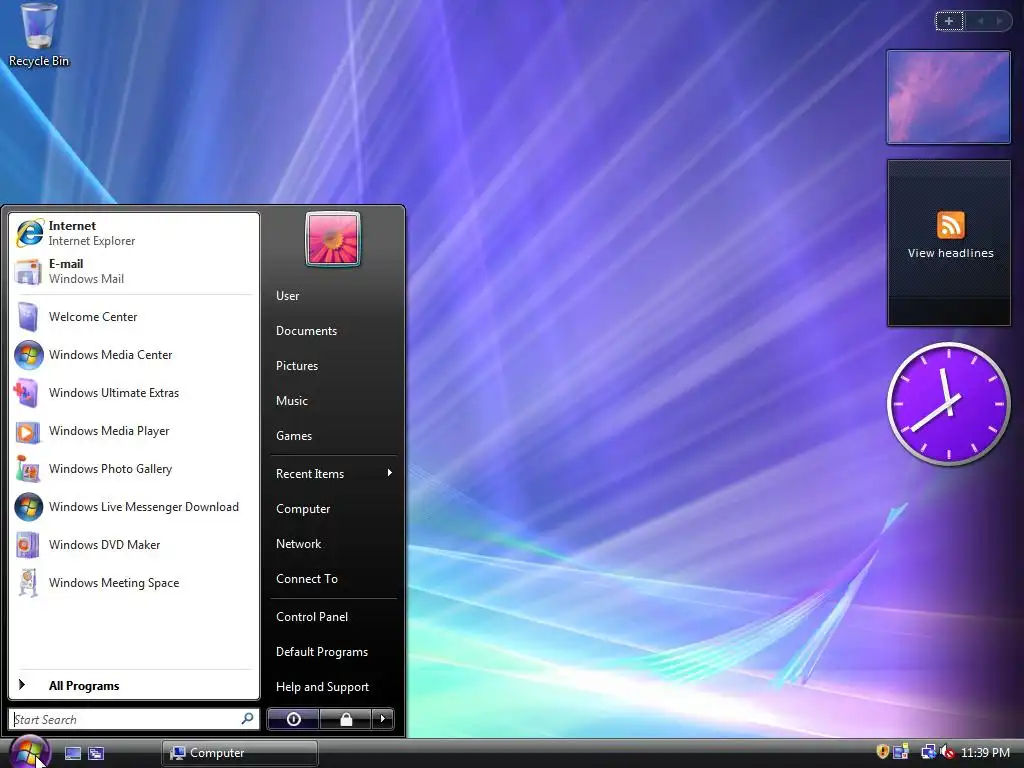This screenshot has height=768, width=1024.
Task: Open Default Programs
Action: [x=322, y=652]
